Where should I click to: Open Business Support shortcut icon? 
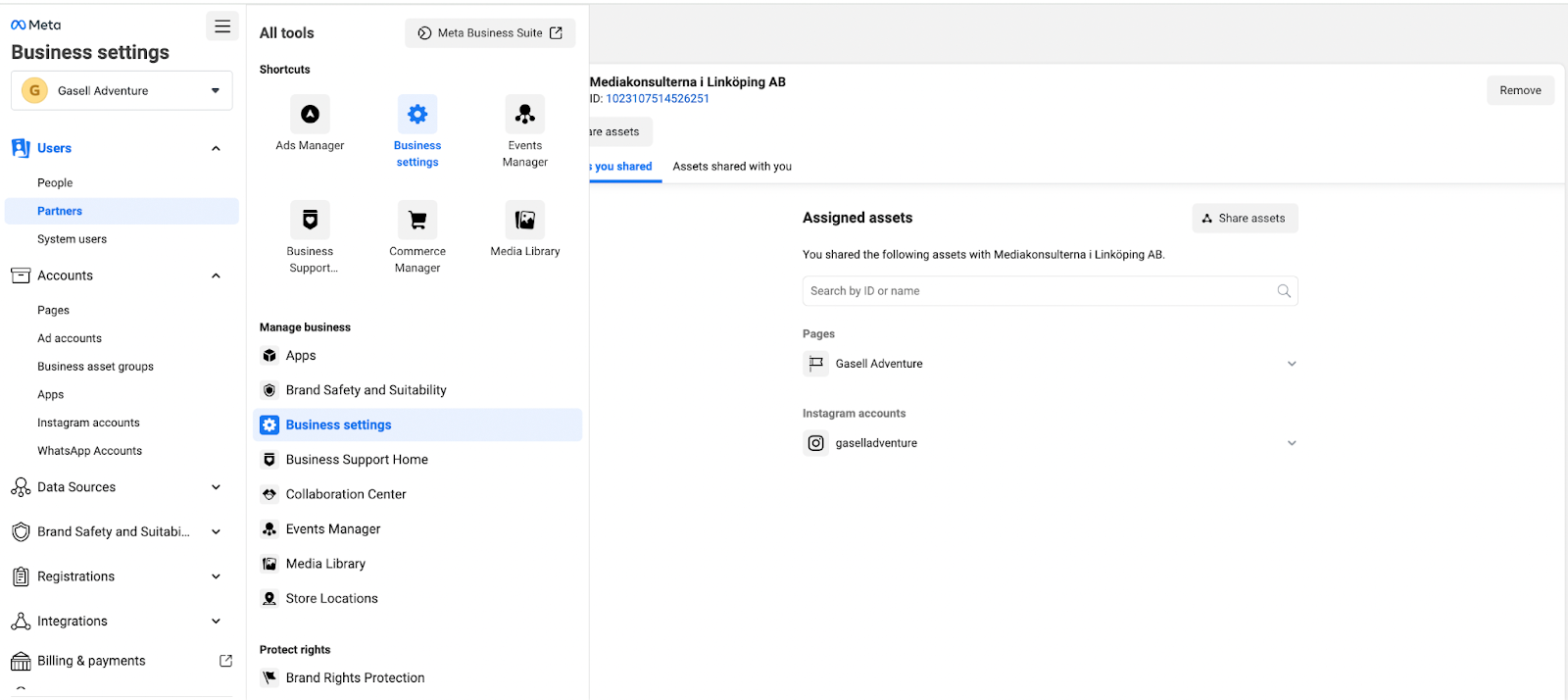[x=310, y=220]
